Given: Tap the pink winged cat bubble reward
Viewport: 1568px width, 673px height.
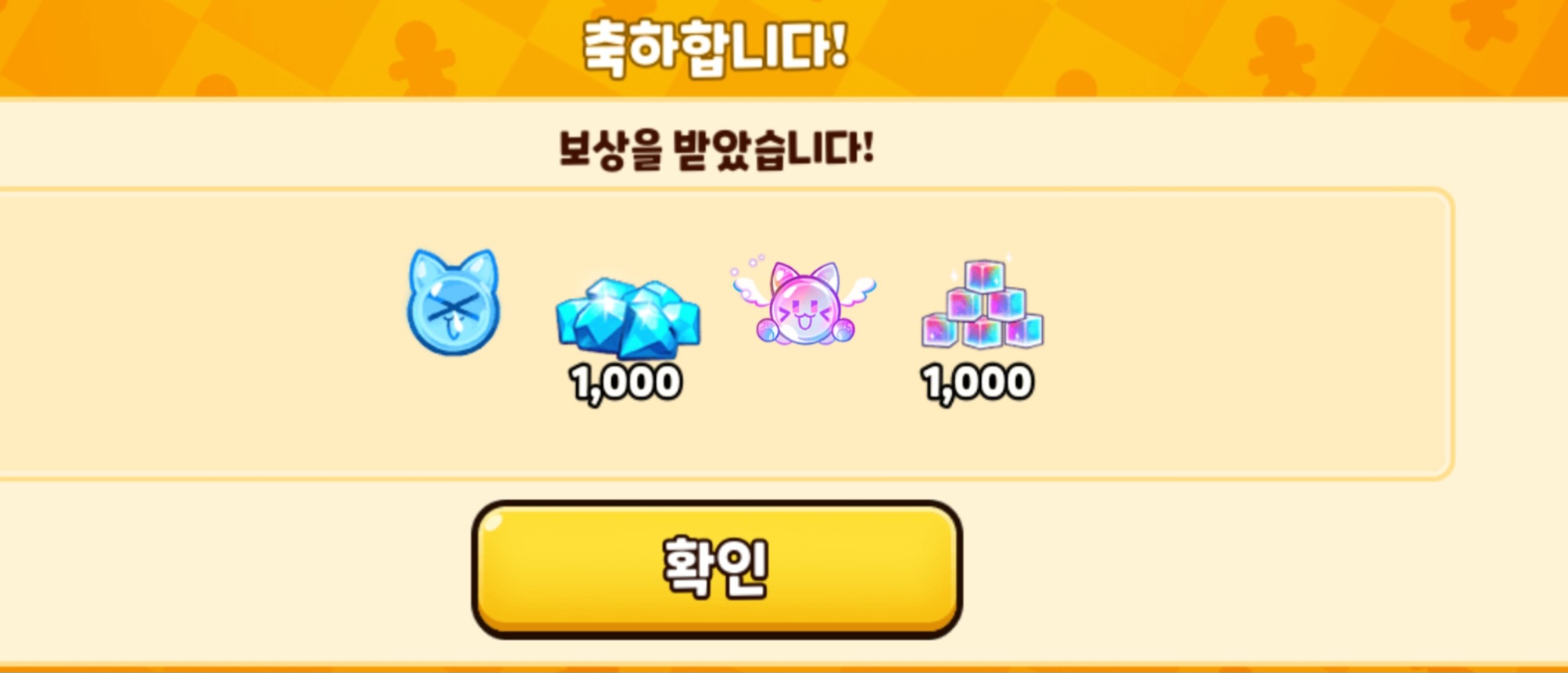Looking at the screenshot, I should point(804,301).
